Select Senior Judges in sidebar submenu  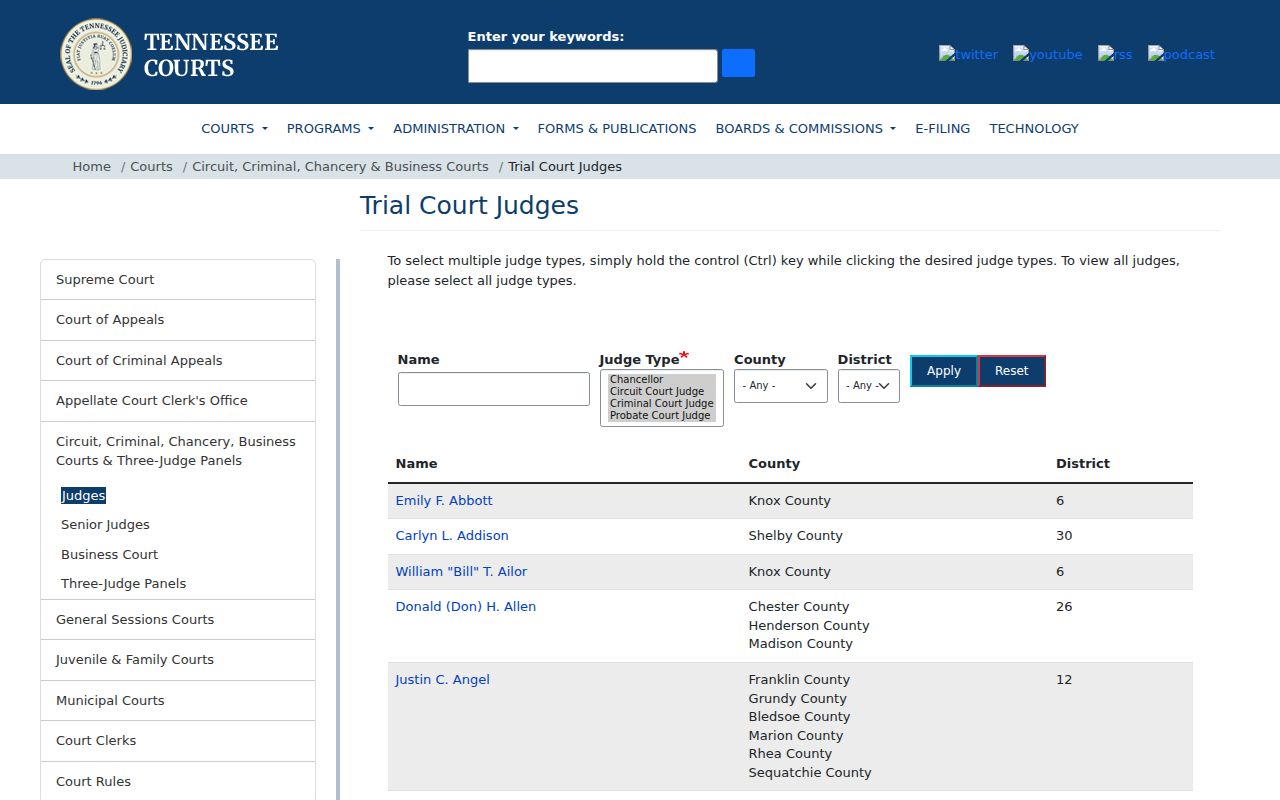click(x=105, y=524)
